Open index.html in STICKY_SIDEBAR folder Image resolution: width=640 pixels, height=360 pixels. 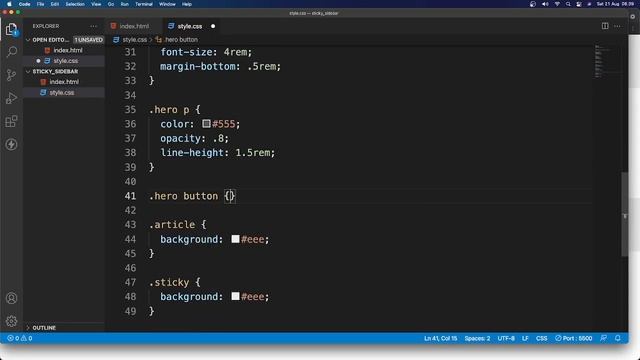[x=64, y=82]
